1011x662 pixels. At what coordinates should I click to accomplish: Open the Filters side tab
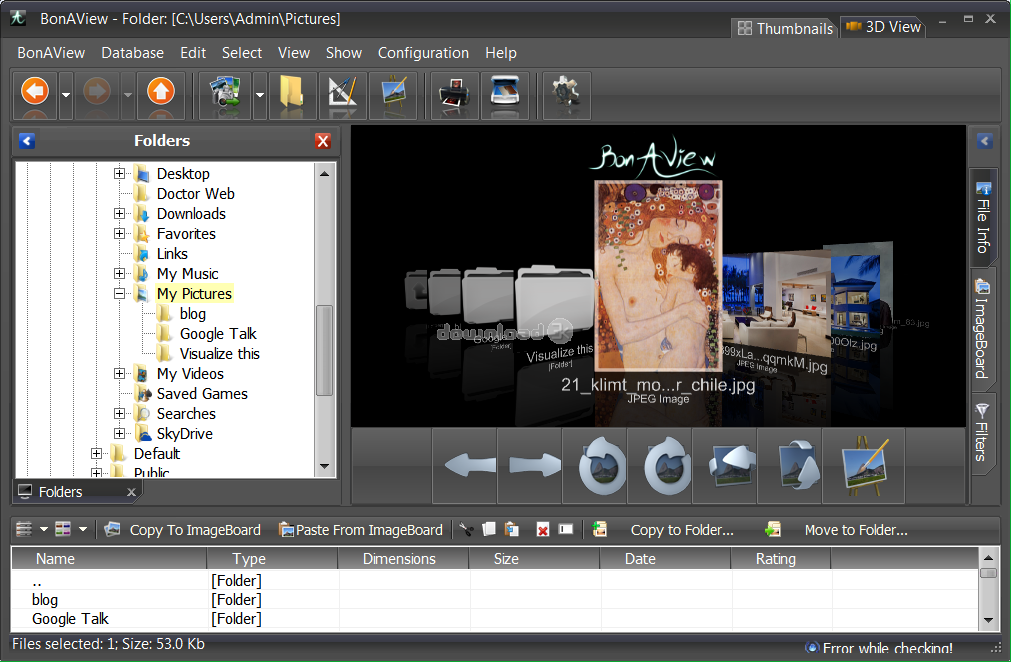point(983,433)
